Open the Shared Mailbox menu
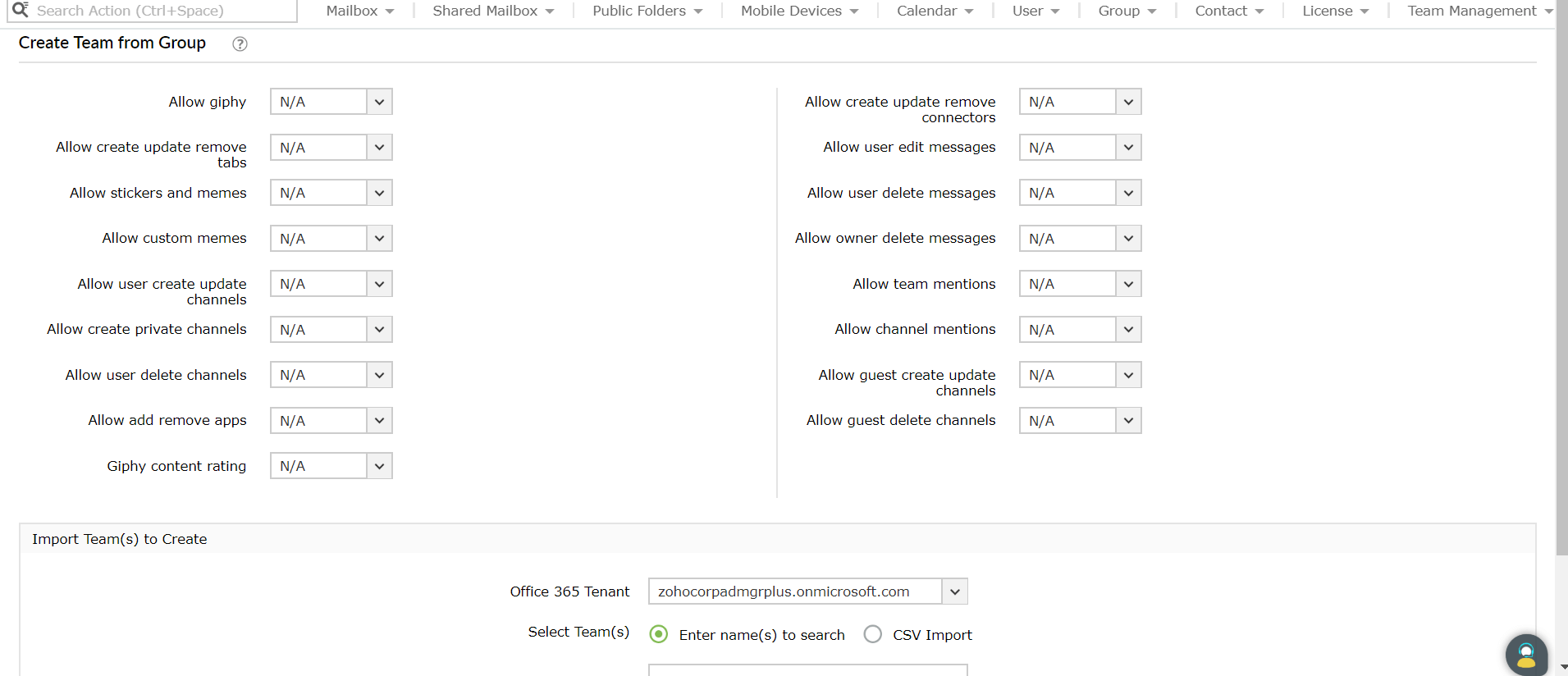The height and width of the screenshot is (676, 1568). [493, 11]
